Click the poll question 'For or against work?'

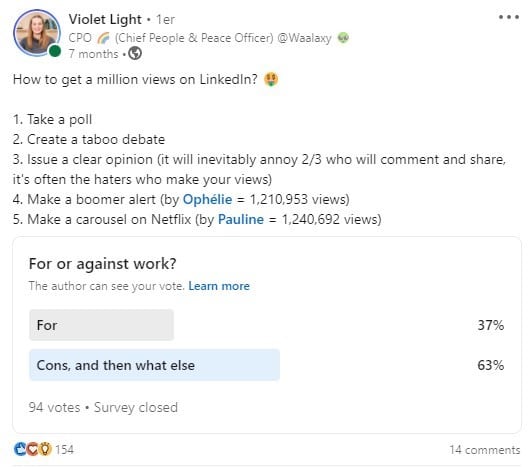(103, 264)
